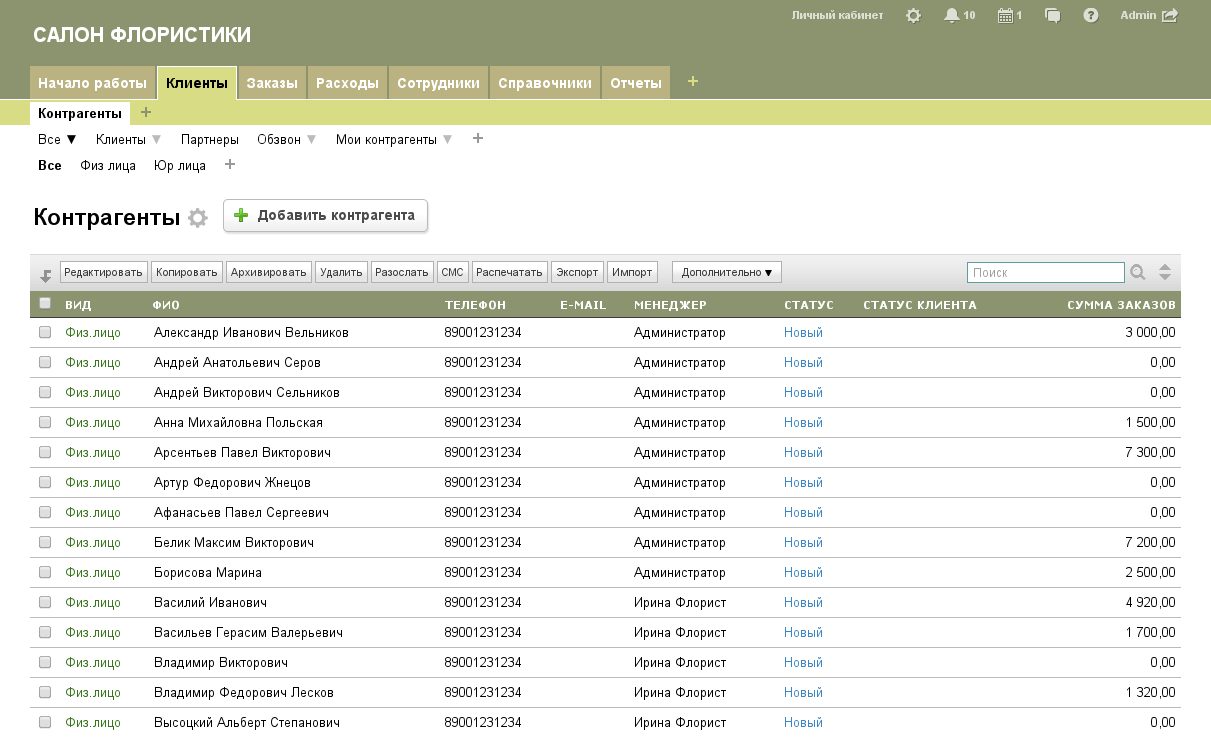Click Добавить контрагента button

pos(325,215)
